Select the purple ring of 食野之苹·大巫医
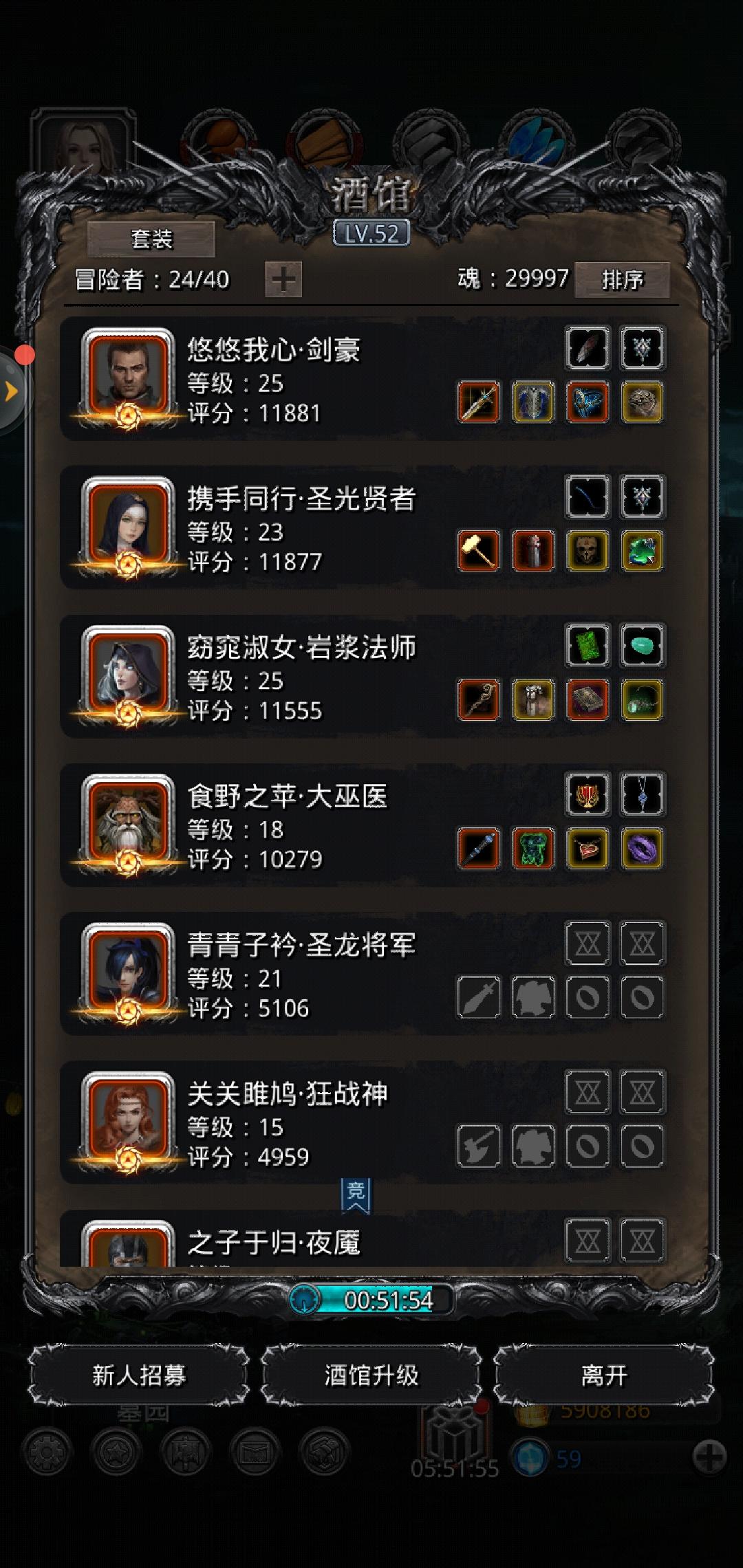Image resolution: width=743 pixels, height=1568 pixels. tap(642, 849)
